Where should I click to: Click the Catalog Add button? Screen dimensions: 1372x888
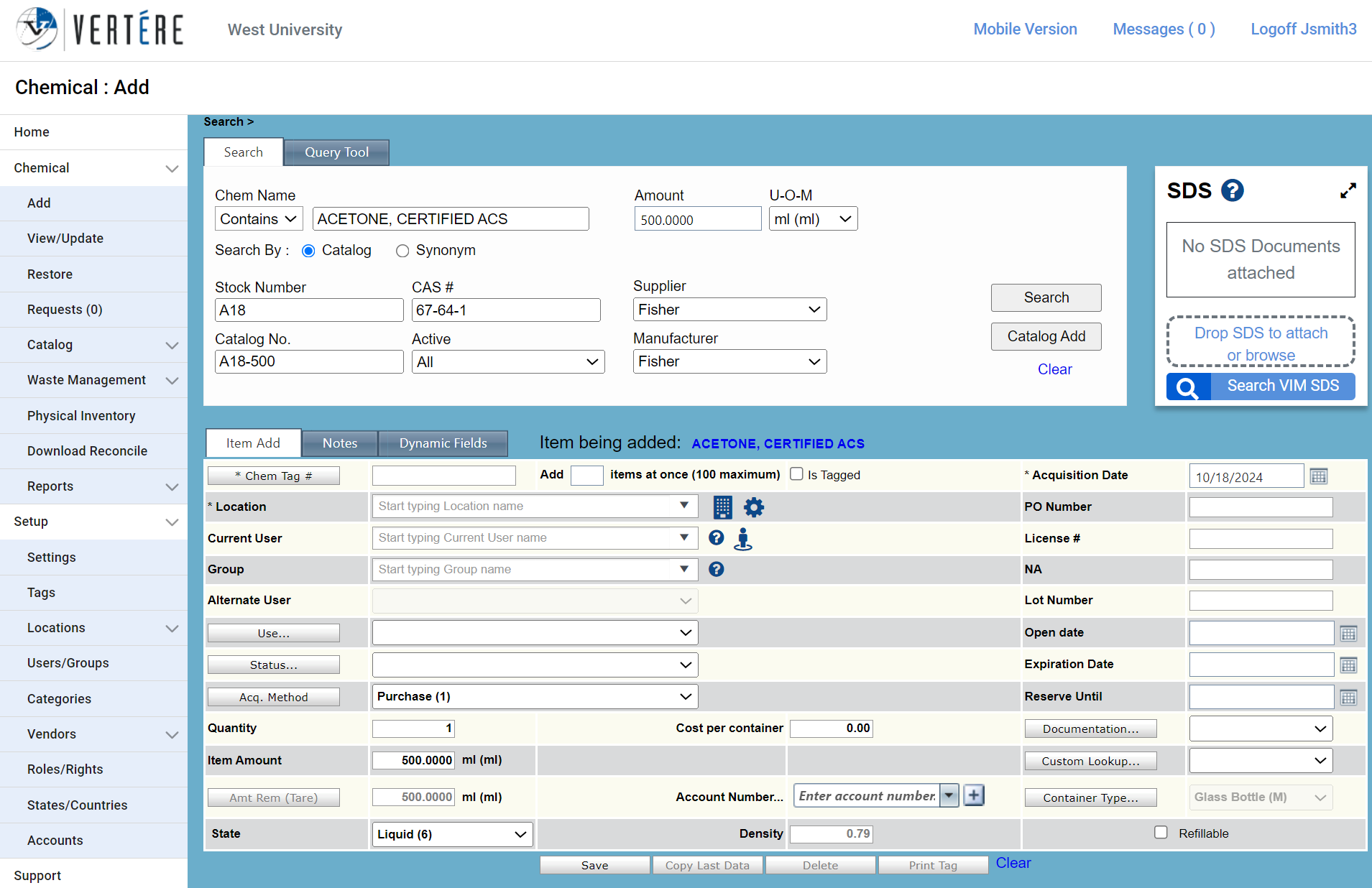click(1046, 336)
